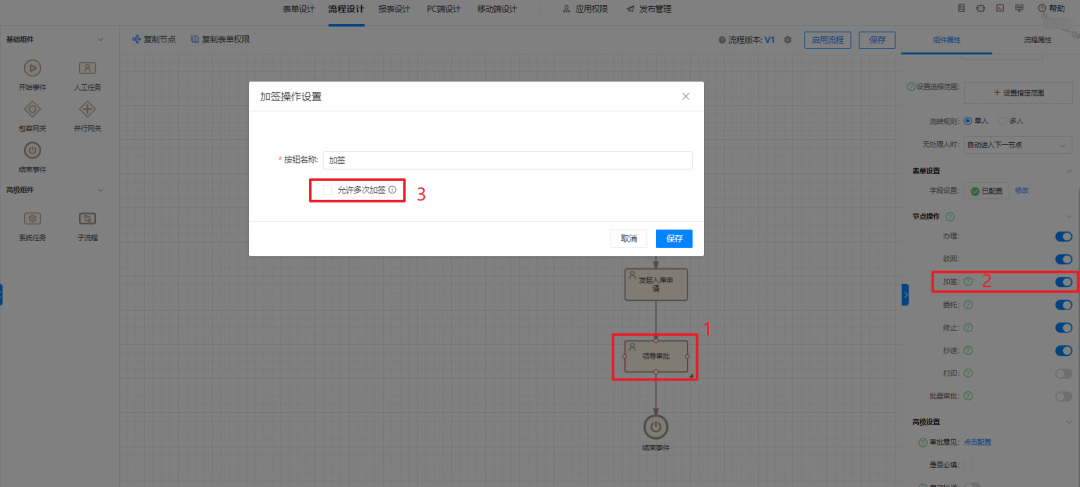This screenshot has height=487, width=1080.
Task: Switch to 流程设计 tab
Action: [x=346, y=9]
